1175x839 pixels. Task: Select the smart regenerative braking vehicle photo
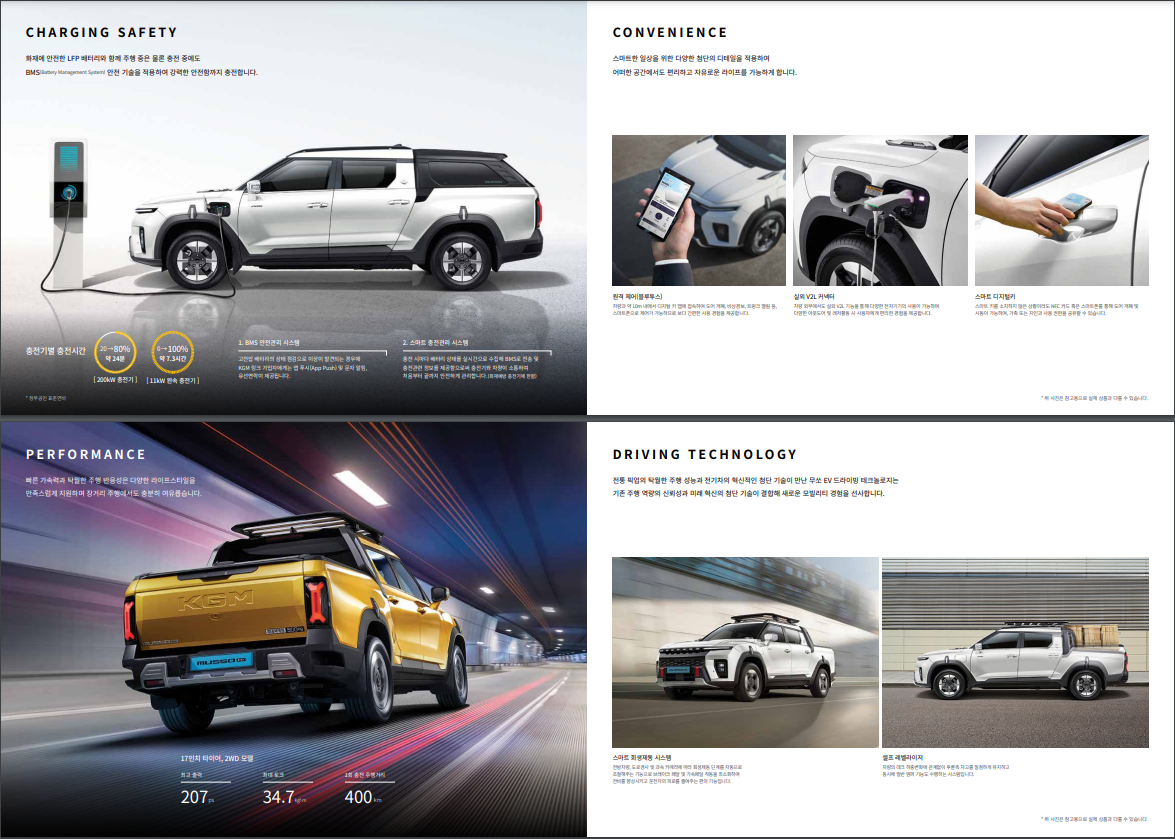tap(745, 652)
